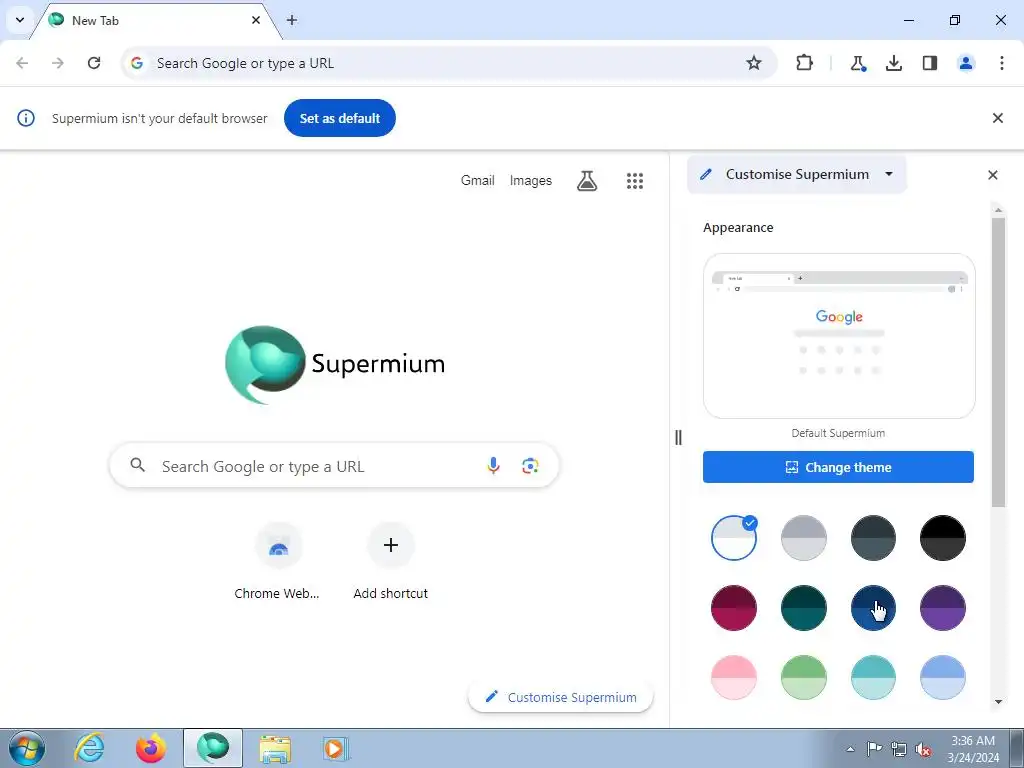Click the network tray icon
The height and width of the screenshot is (768, 1024).
click(899, 749)
